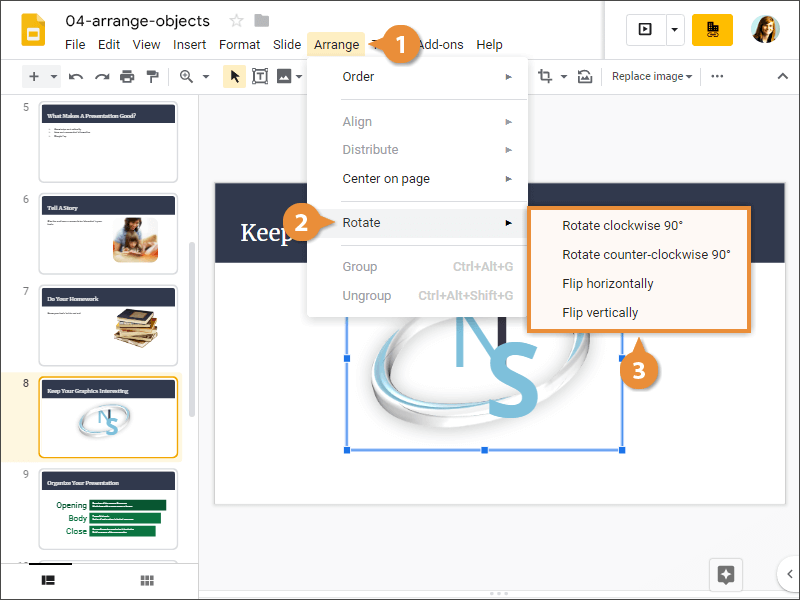Undo the last action
The height and width of the screenshot is (600, 800).
76,77
